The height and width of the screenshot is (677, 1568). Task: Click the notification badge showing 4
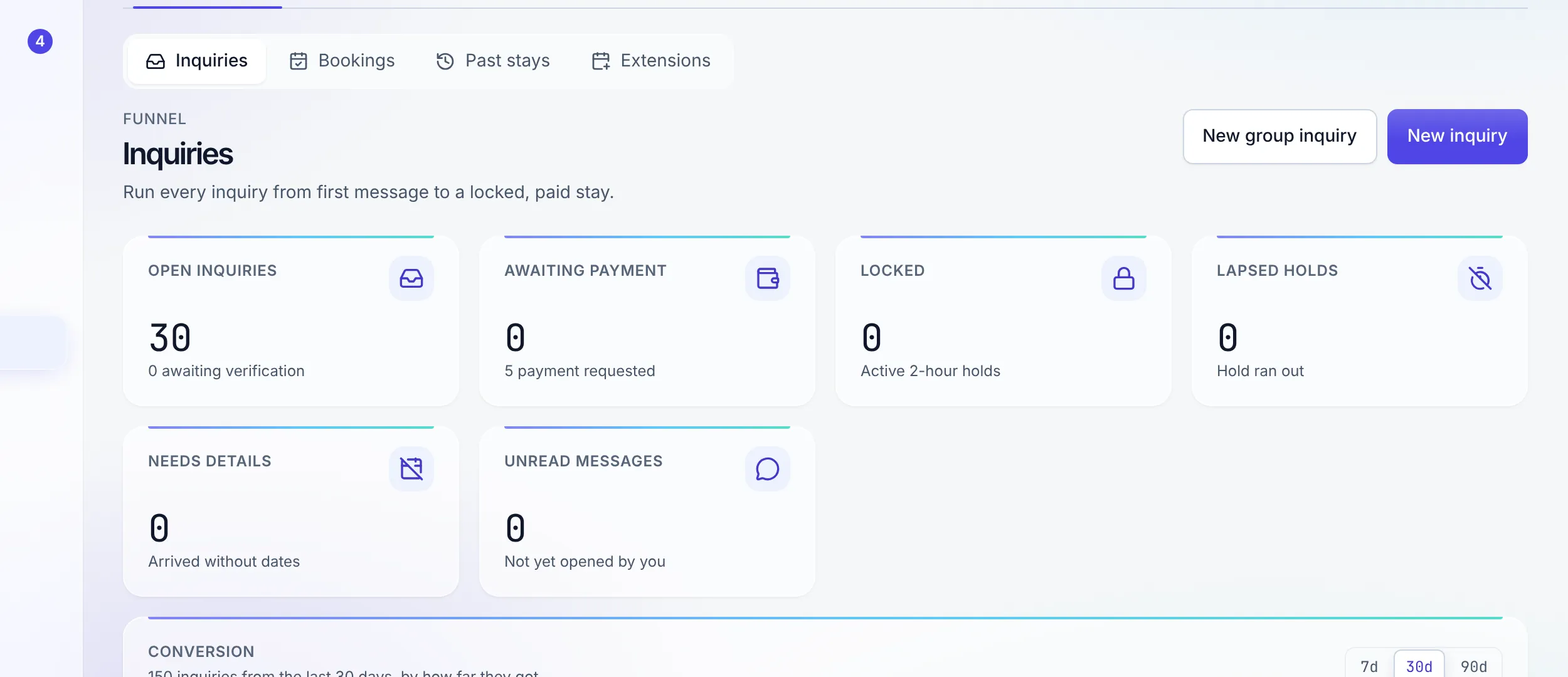pyautogui.click(x=40, y=41)
